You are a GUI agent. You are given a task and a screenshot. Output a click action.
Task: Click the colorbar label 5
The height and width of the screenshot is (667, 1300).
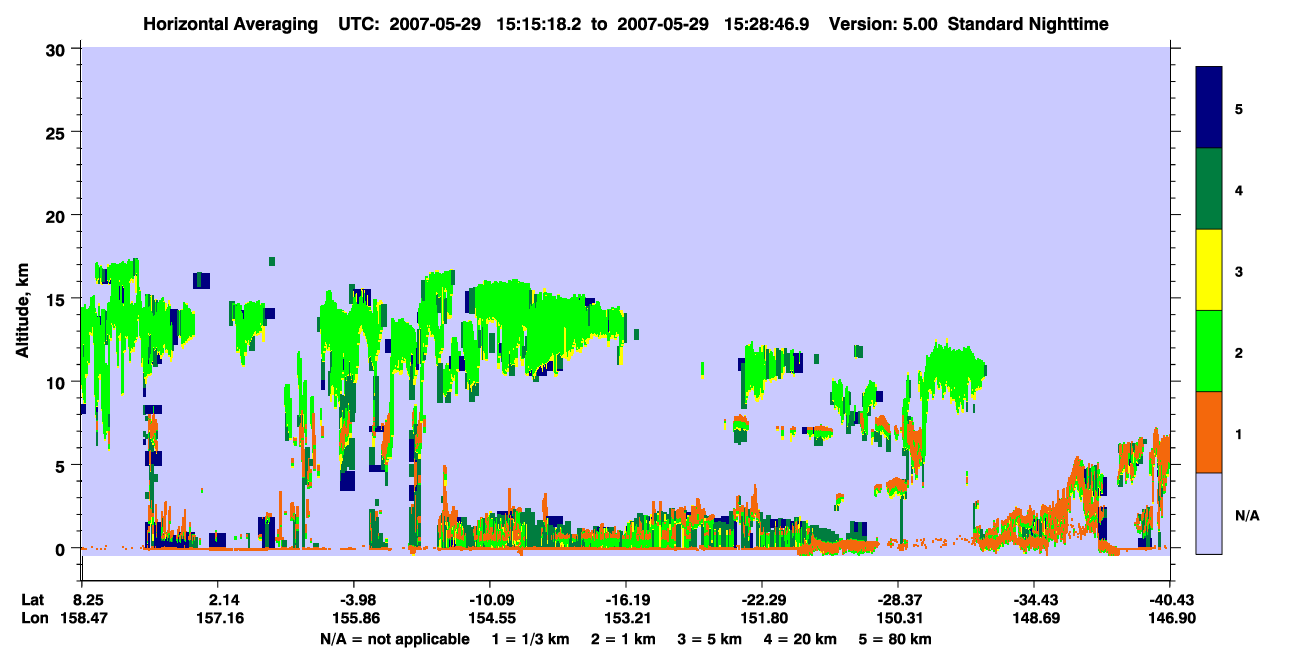pos(1238,108)
